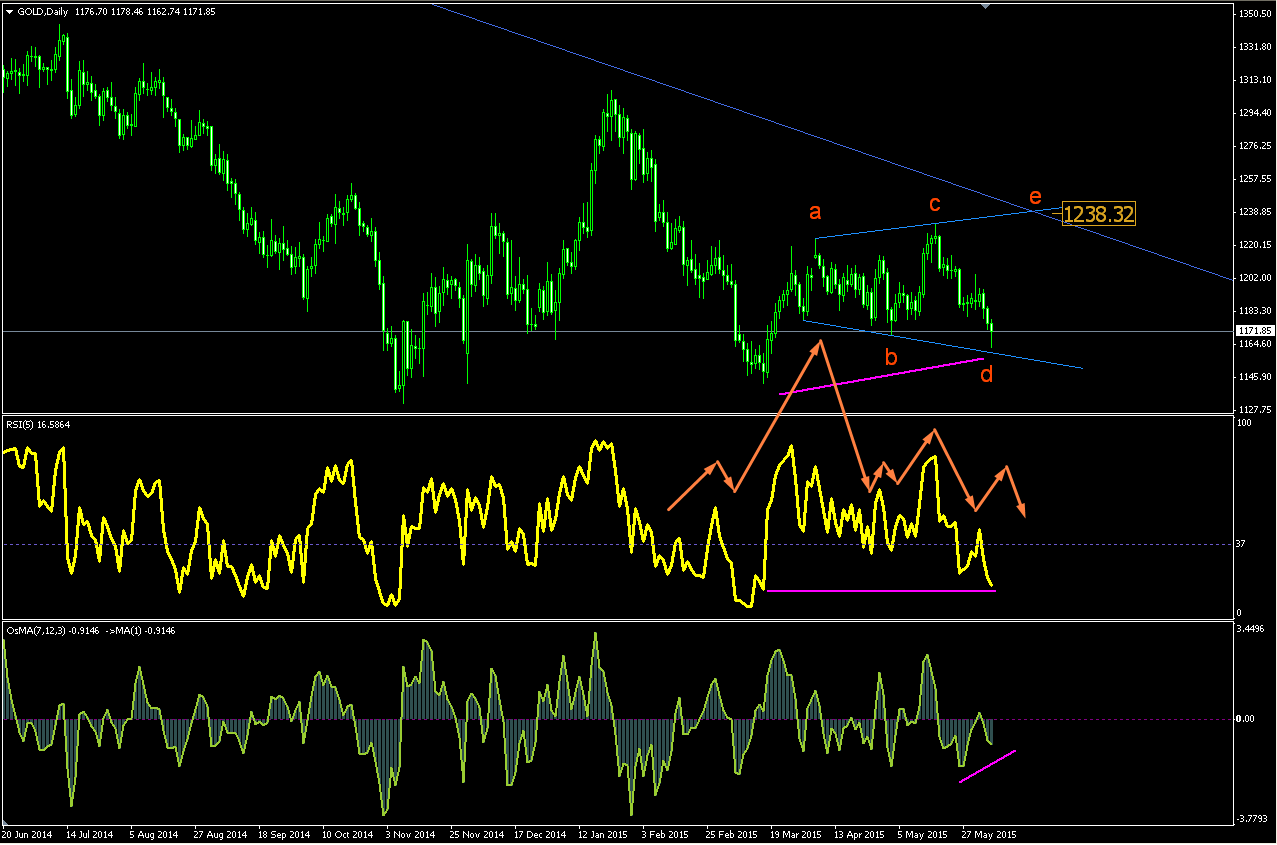Click the OsMA zero level label 0.00

(x=1247, y=719)
